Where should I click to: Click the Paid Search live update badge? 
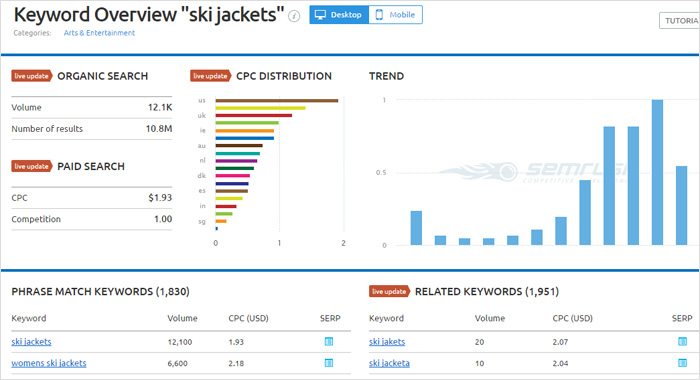pyautogui.click(x=32, y=166)
